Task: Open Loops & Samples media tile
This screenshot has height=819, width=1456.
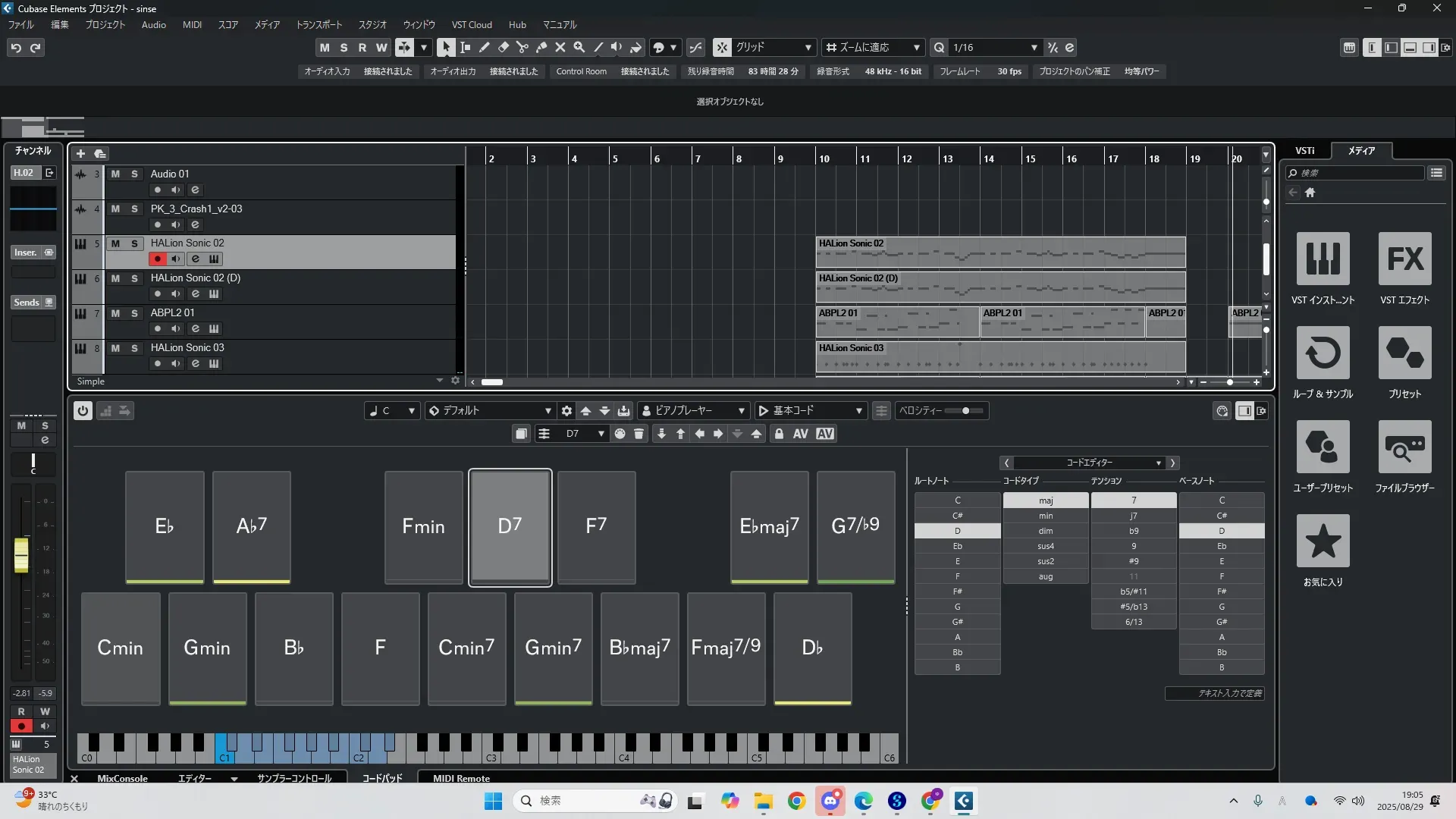Action: point(1323,353)
